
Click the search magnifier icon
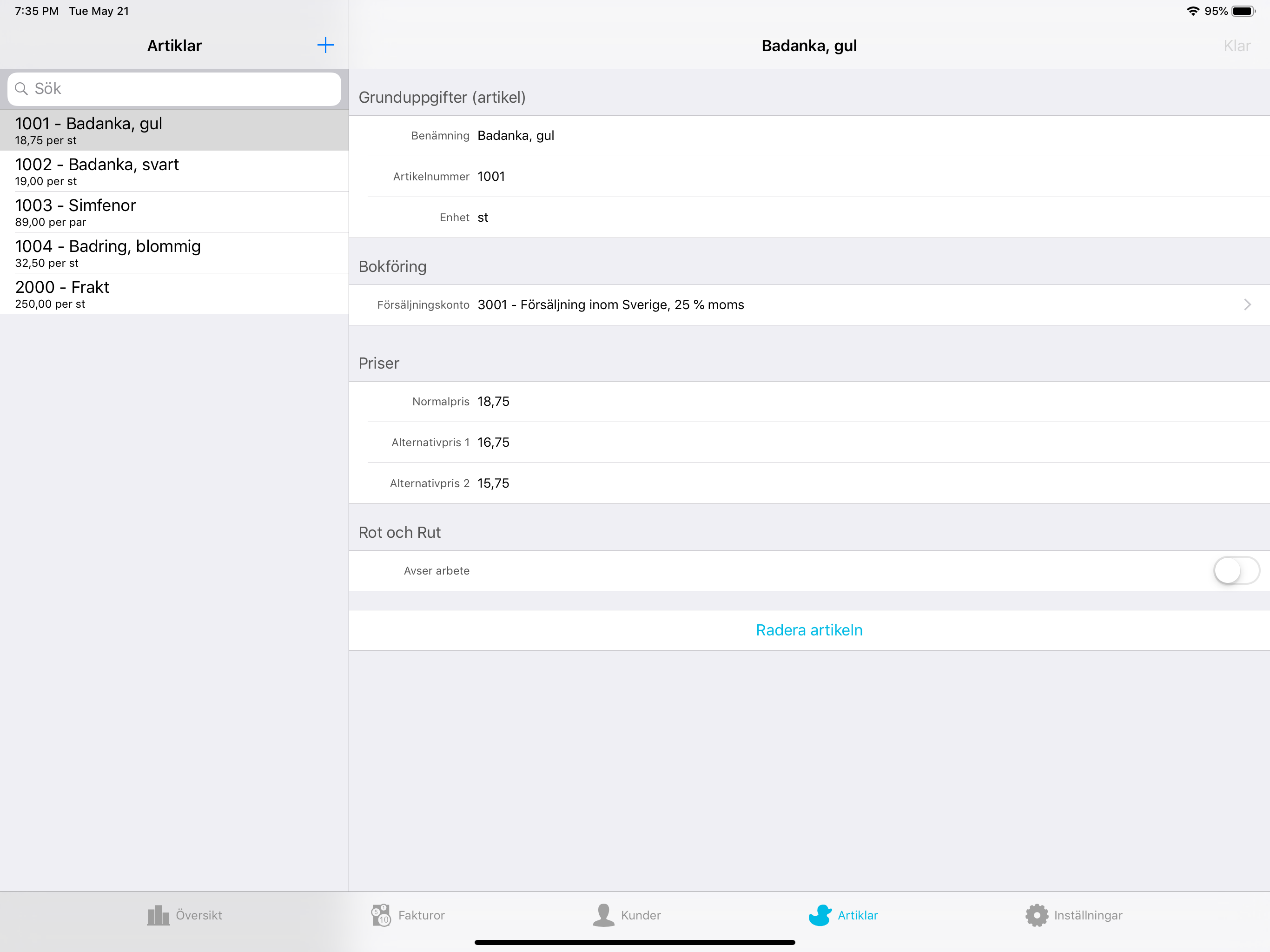(21, 88)
